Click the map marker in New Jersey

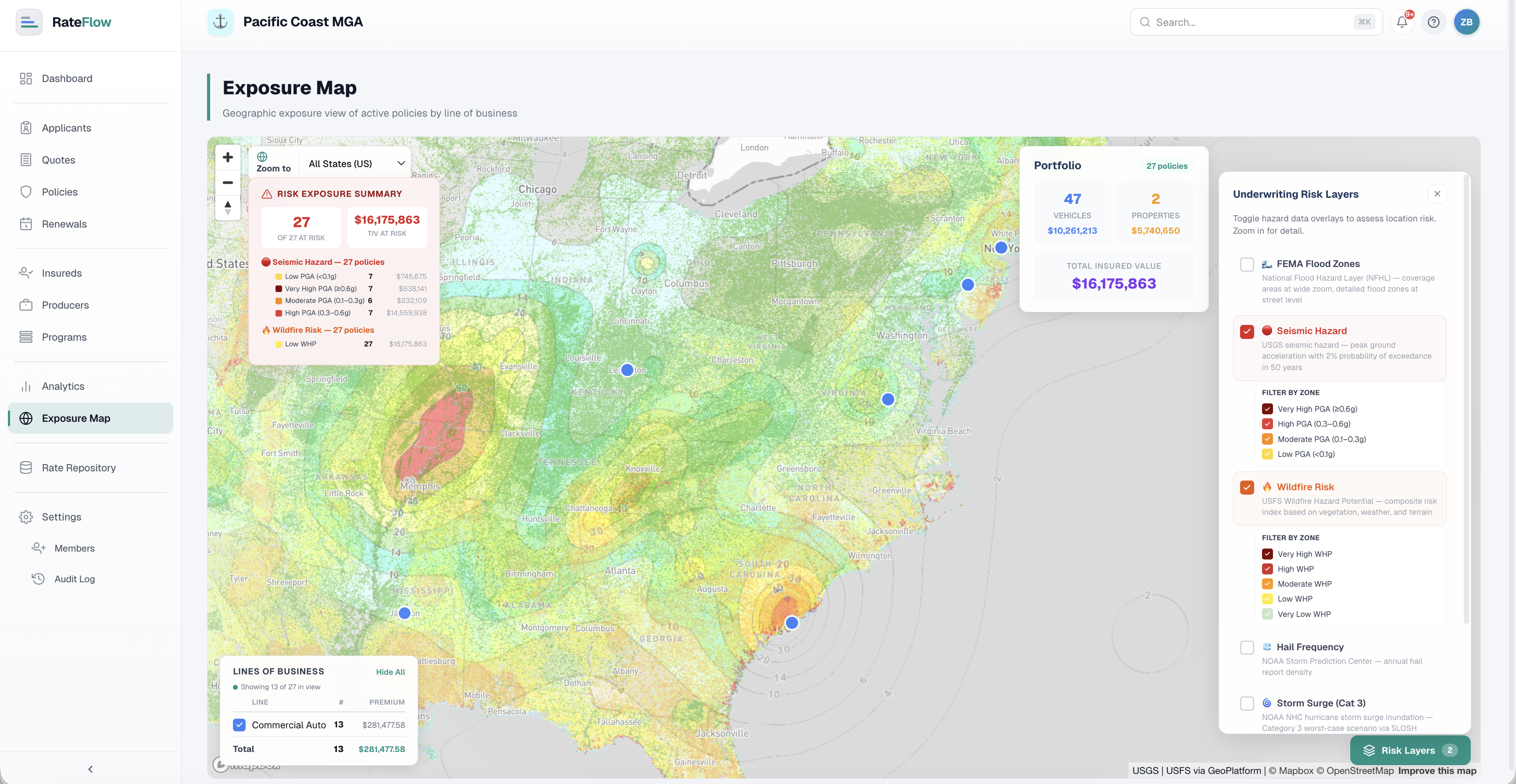tap(968, 285)
